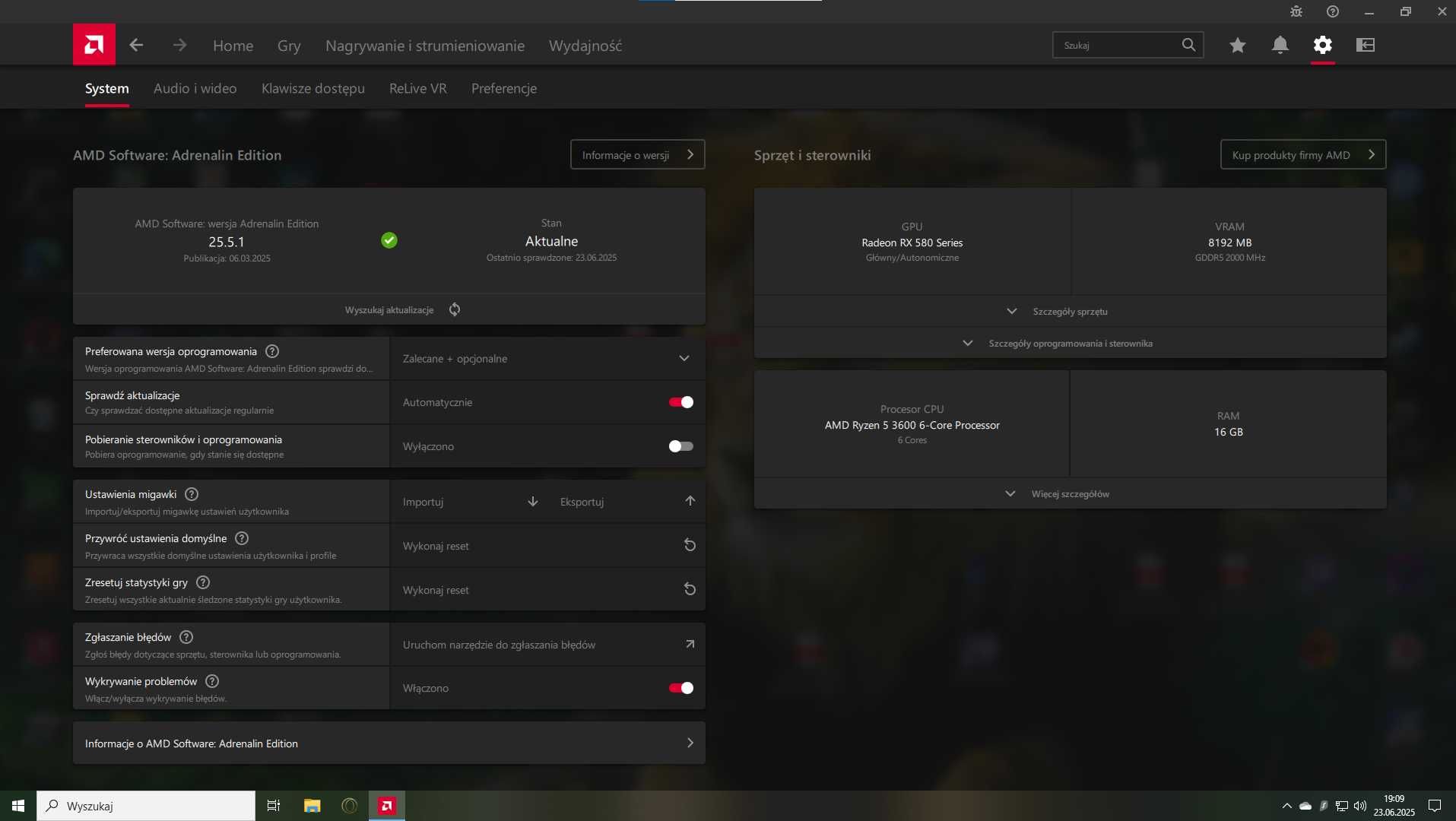The height and width of the screenshot is (821, 1456).
Task: Click Wyszukaj aktualizacje
Action: (x=389, y=310)
